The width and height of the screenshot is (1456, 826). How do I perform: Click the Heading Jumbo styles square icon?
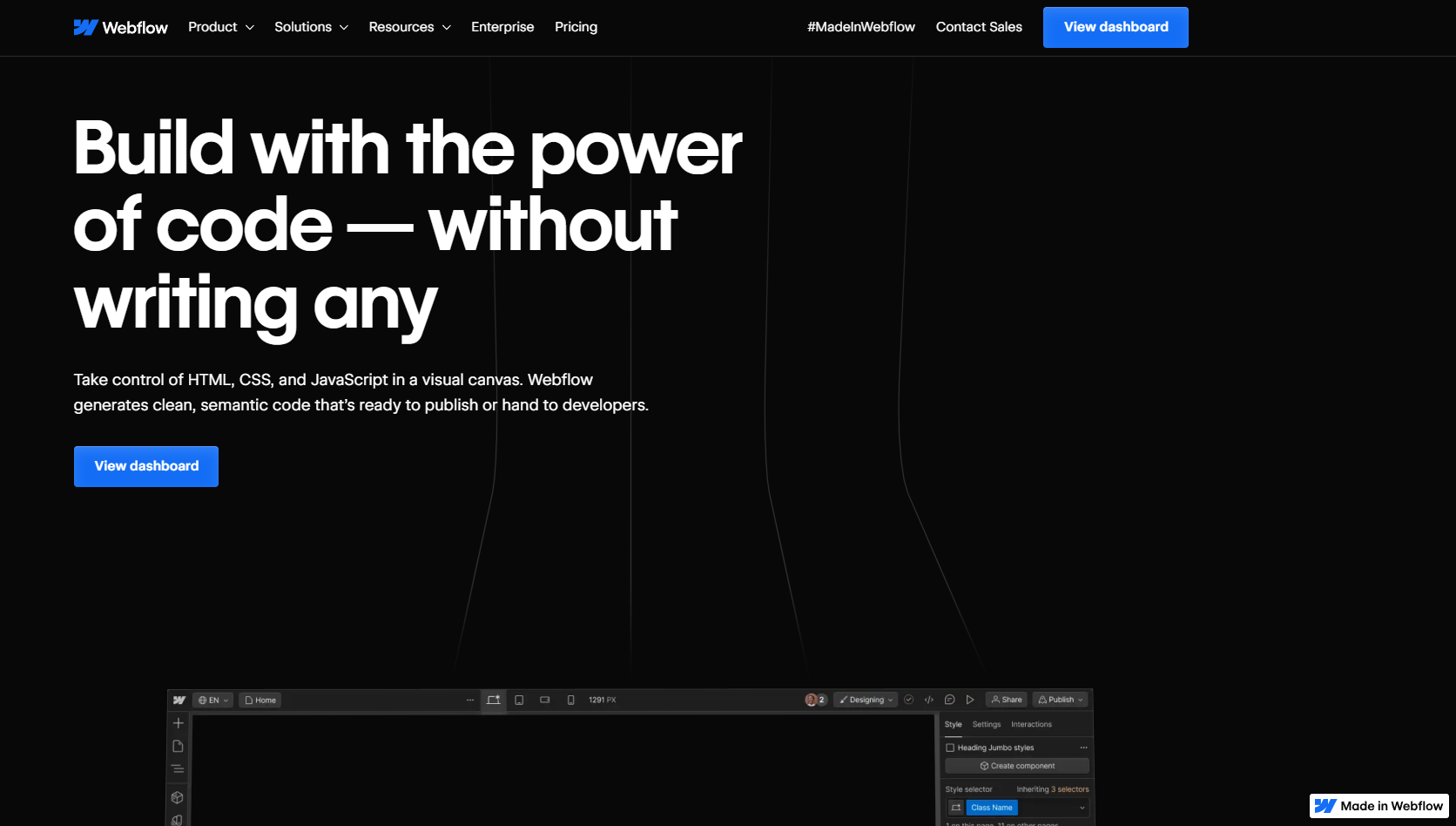[x=950, y=748]
